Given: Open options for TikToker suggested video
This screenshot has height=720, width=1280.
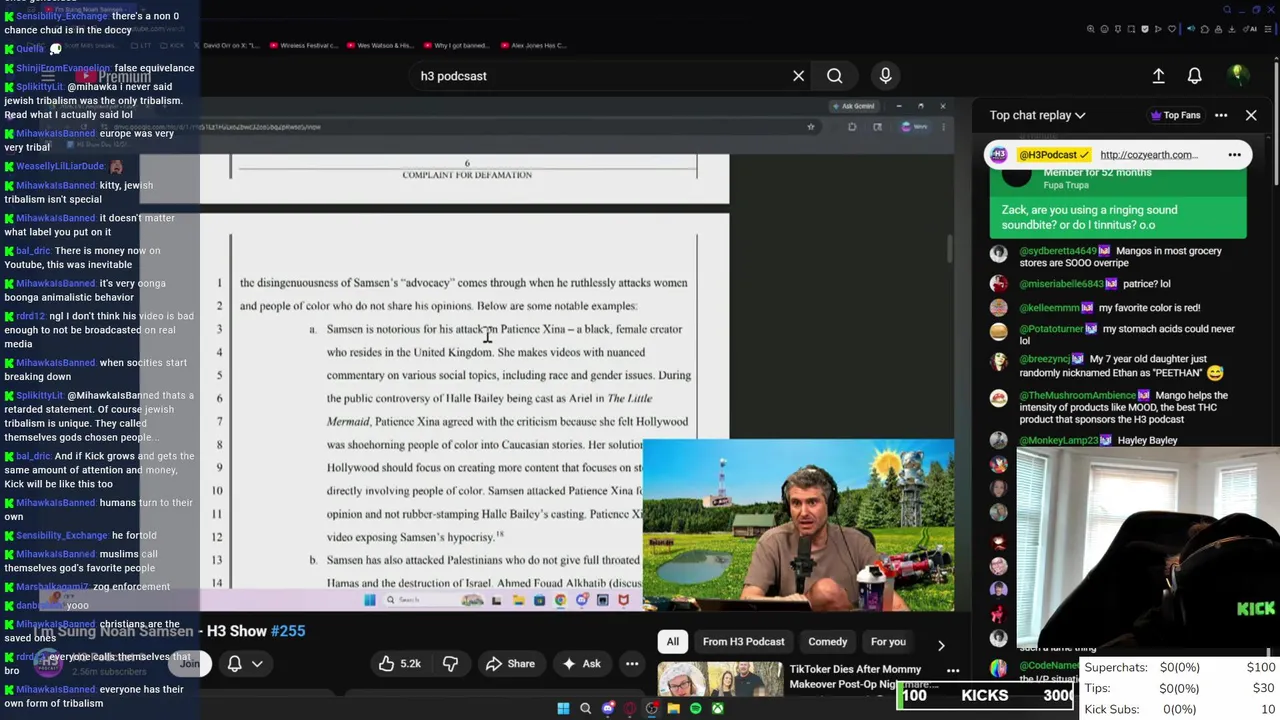Looking at the screenshot, I should (953, 671).
